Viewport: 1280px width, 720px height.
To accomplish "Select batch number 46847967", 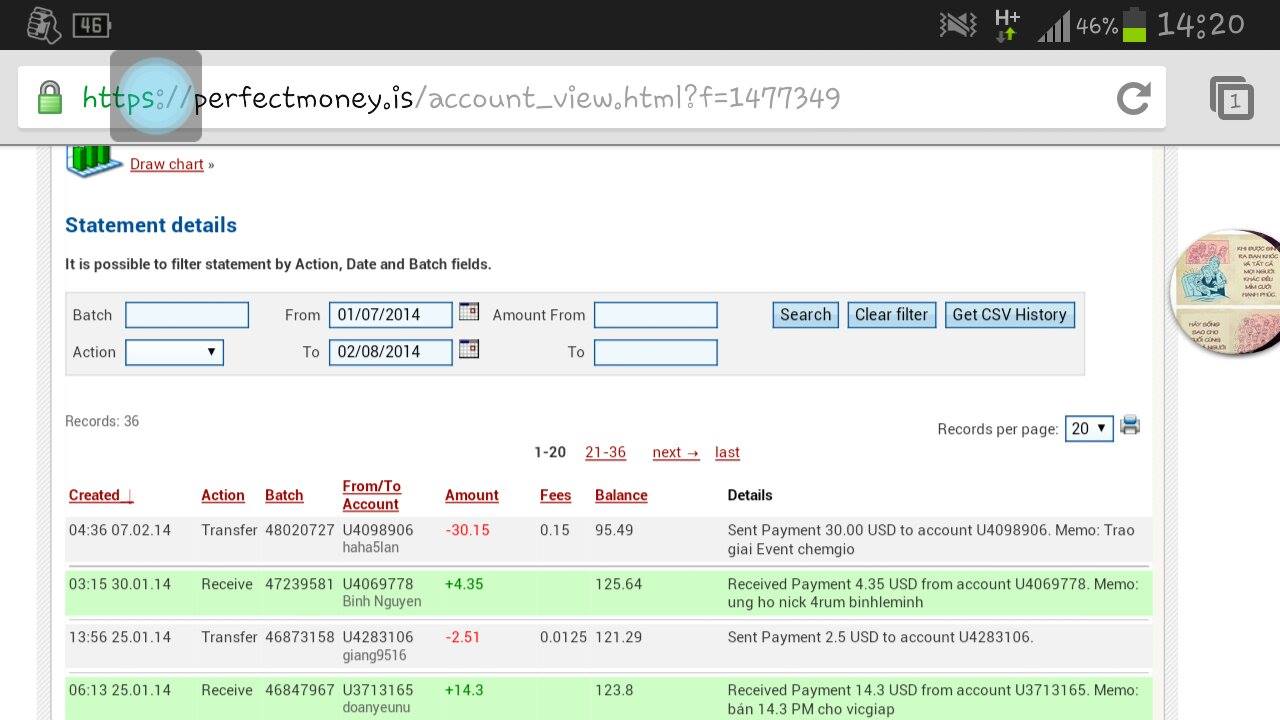I will (300, 690).
